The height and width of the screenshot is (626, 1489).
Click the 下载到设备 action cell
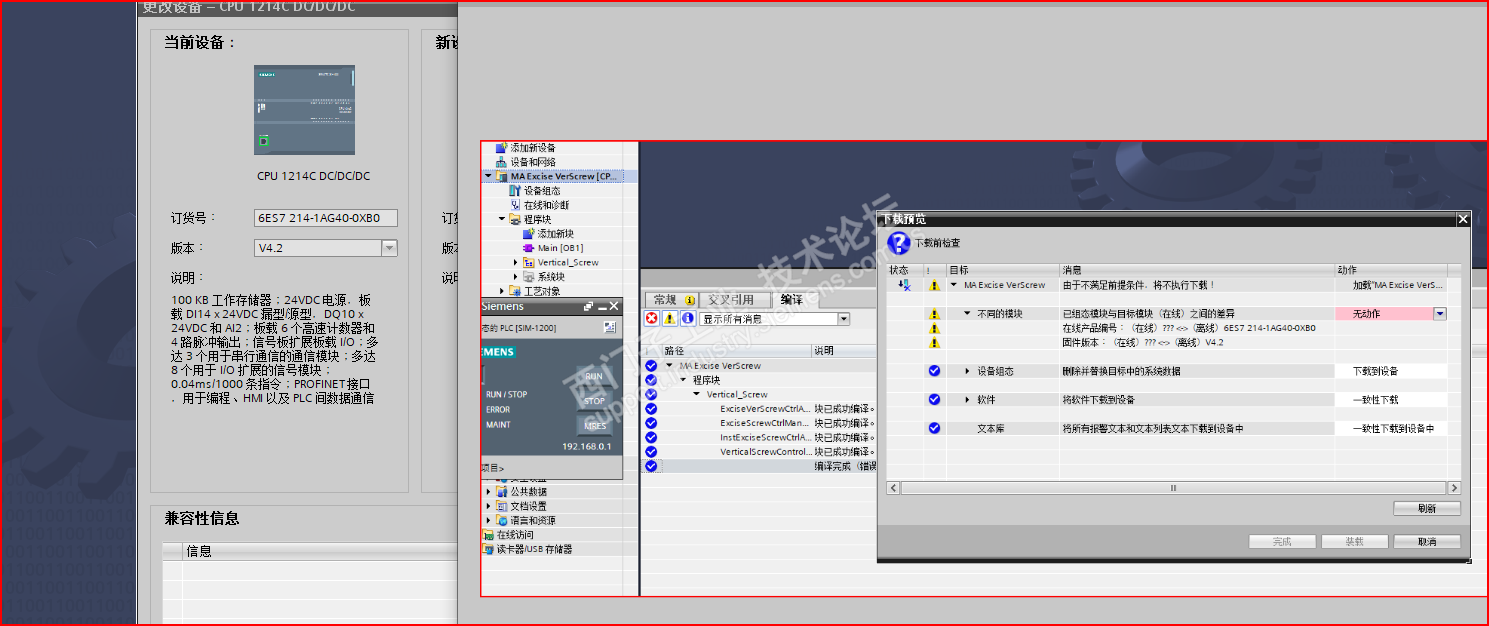(x=1391, y=371)
